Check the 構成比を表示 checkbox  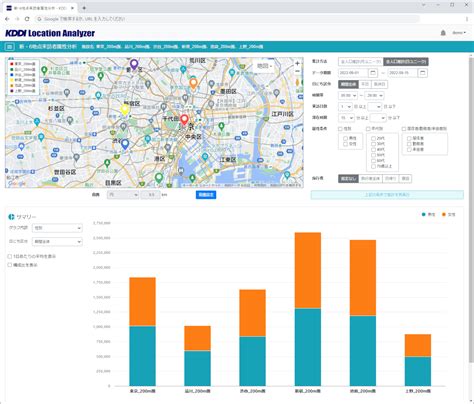(x=10, y=265)
